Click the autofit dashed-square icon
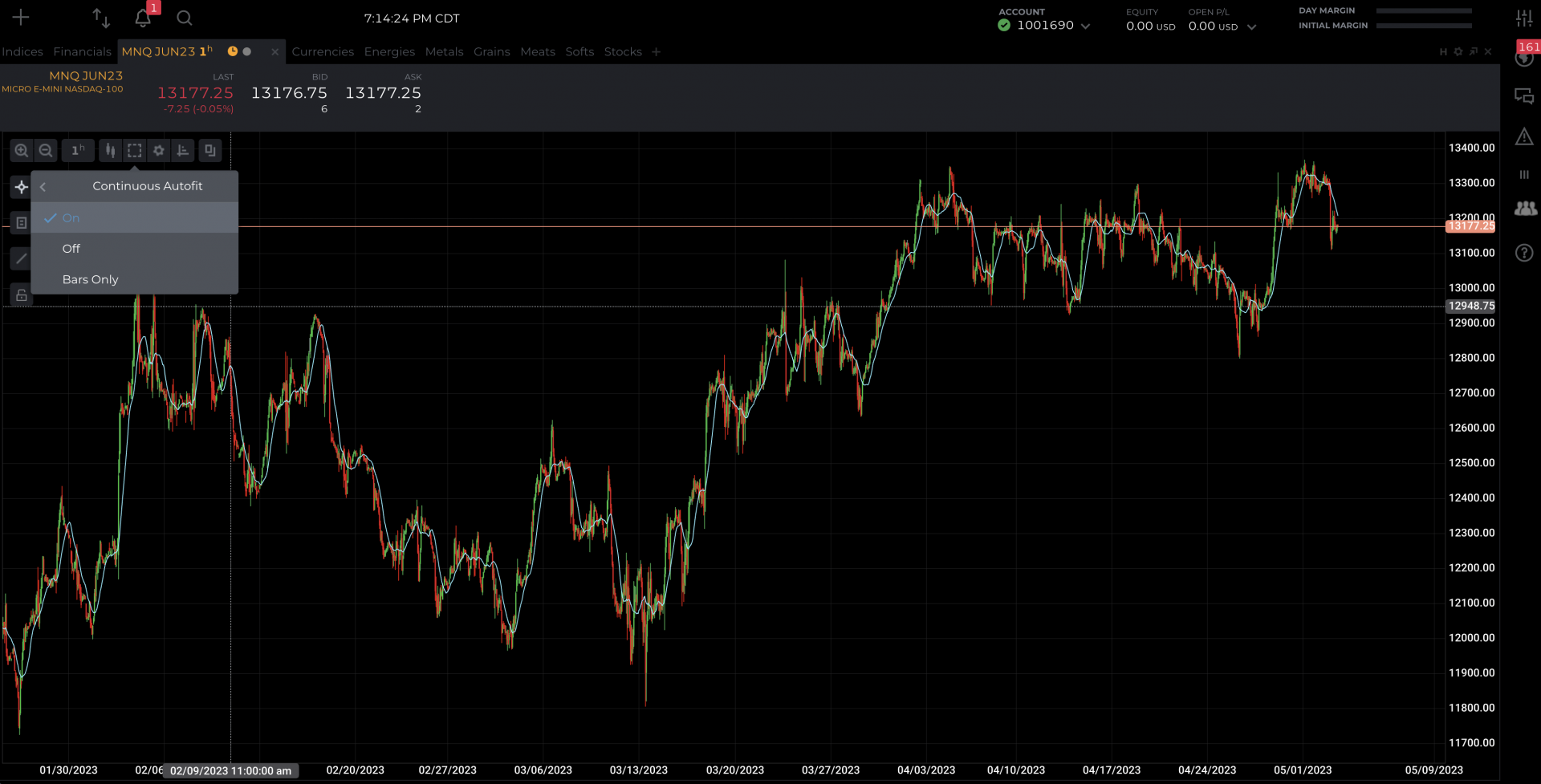The height and width of the screenshot is (784, 1541). coord(135,150)
